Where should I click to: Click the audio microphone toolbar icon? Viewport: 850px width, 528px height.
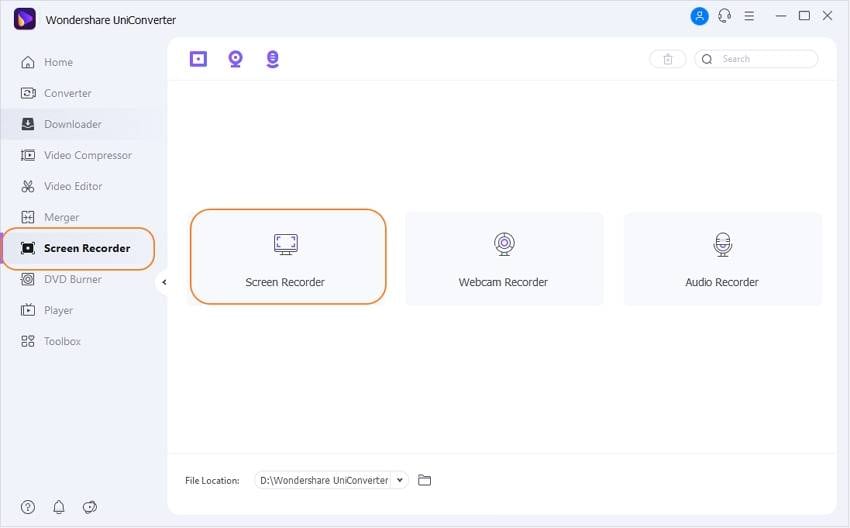click(273, 59)
